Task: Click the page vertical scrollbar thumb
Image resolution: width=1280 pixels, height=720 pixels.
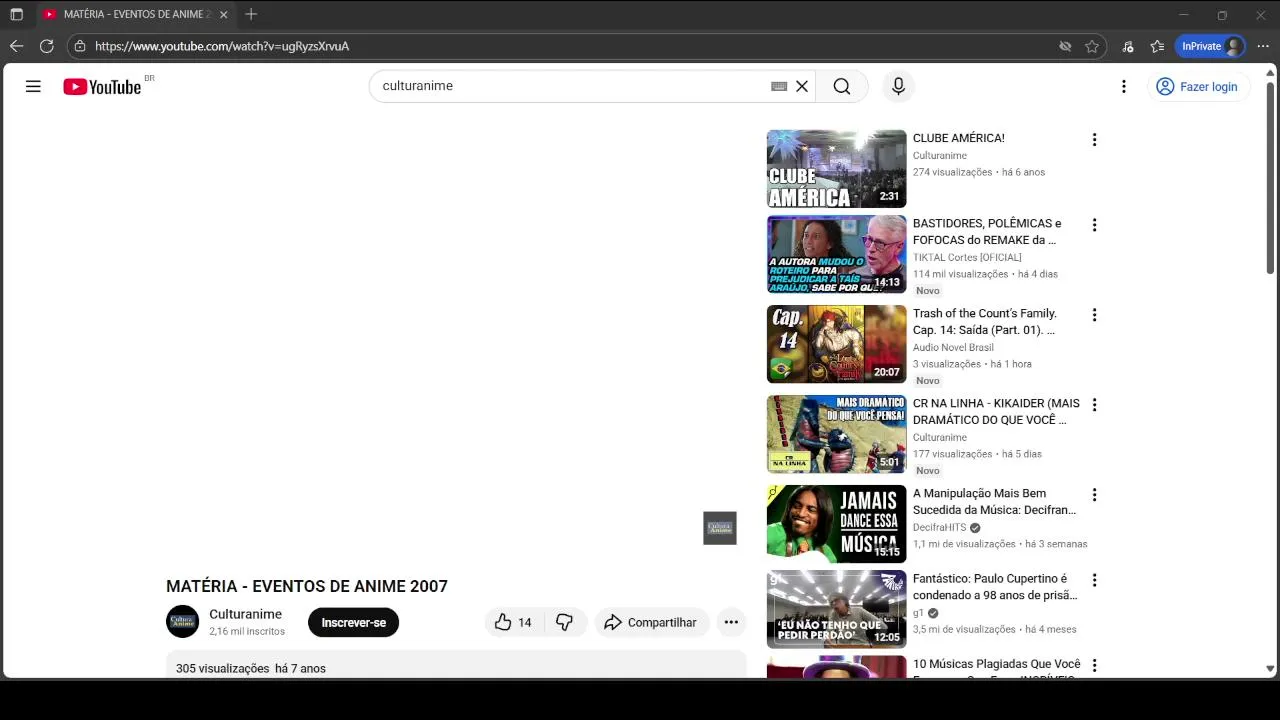Action: [x=1271, y=178]
